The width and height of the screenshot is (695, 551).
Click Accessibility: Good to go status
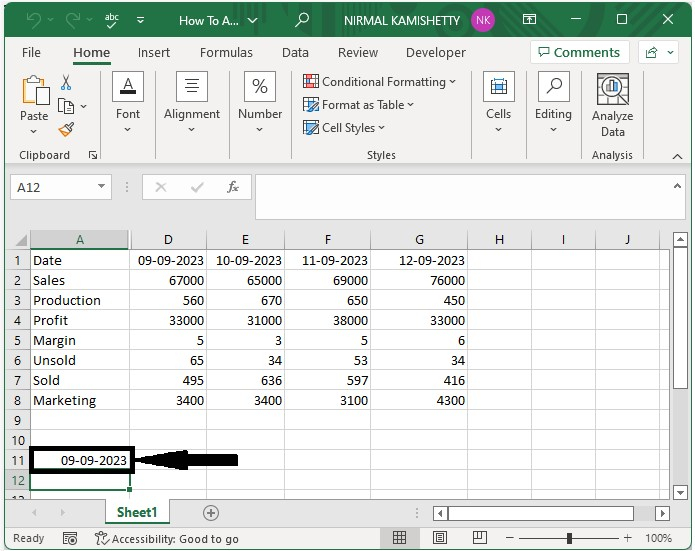coord(166,538)
